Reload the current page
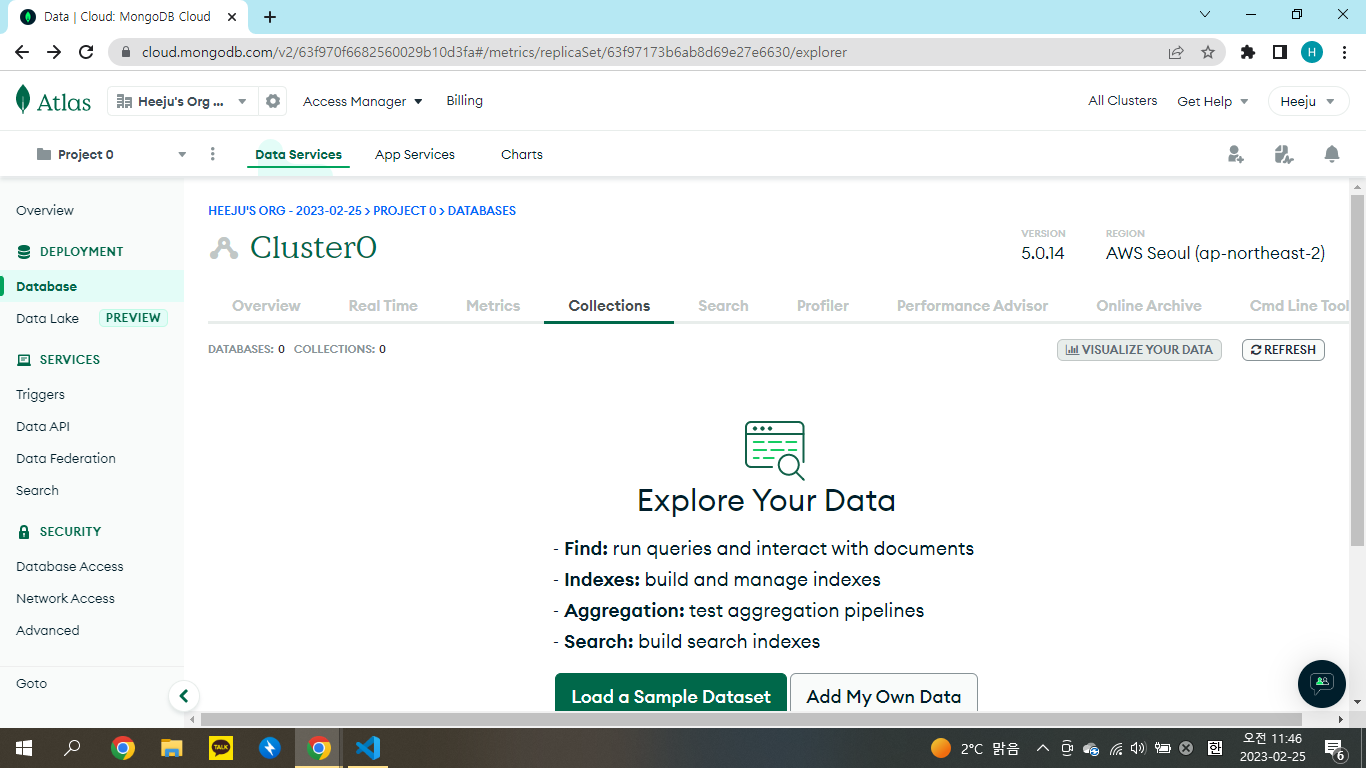 (x=86, y=52)
